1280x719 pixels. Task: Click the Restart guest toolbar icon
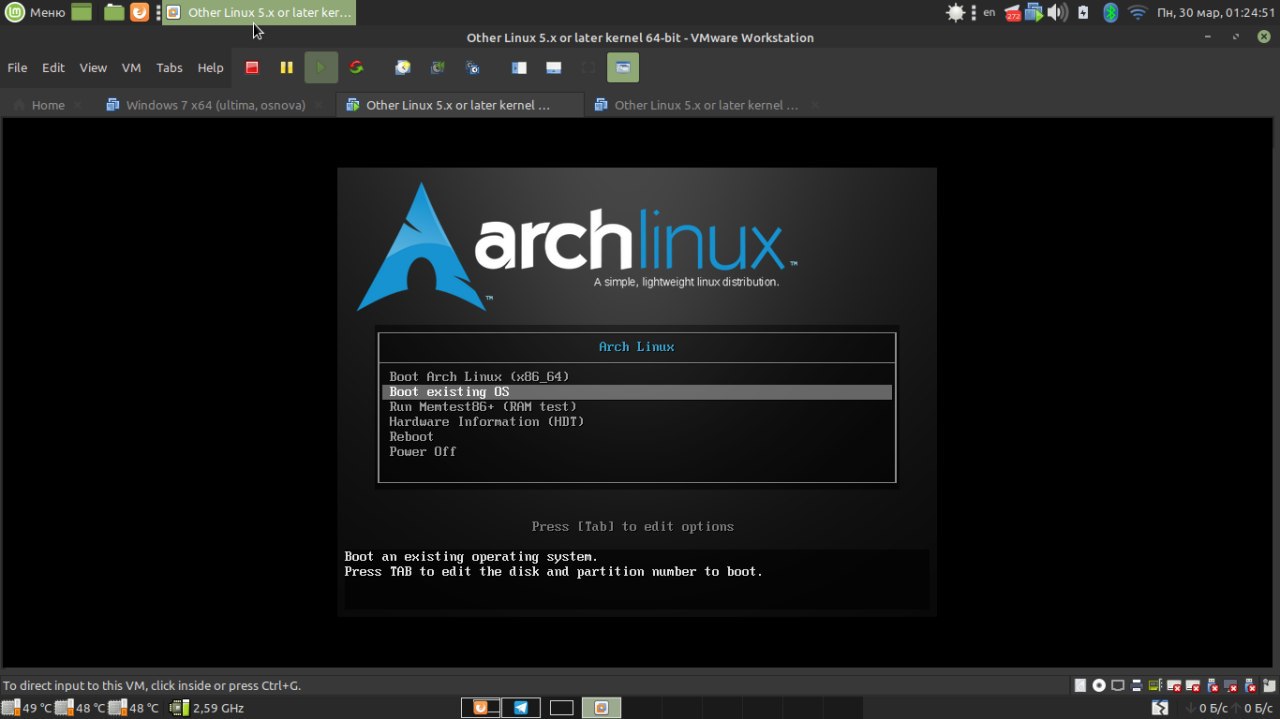coord(356,68)
